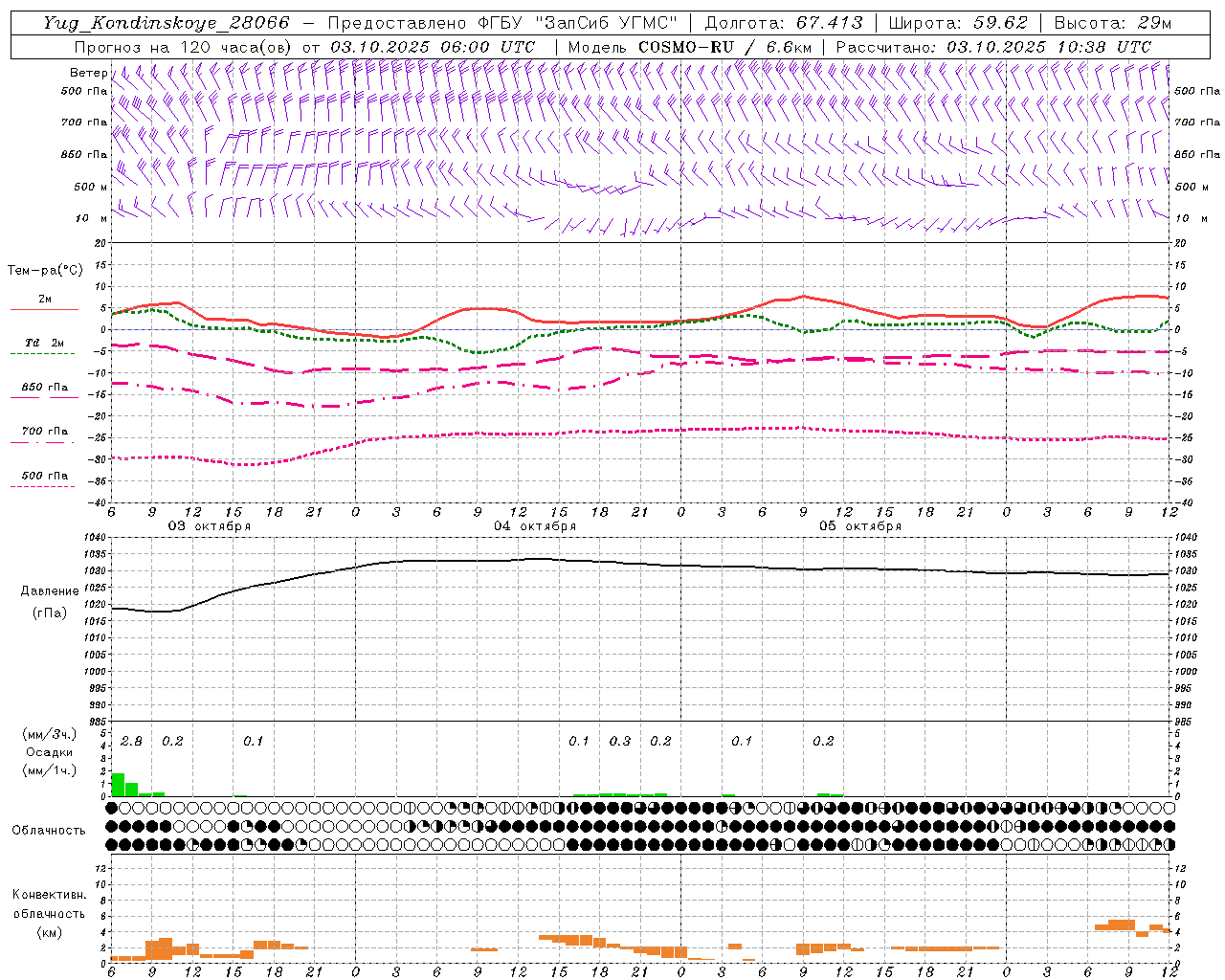Screen dimensions: 1225x980
Task: Click the 04 октября date label
Action: [x=535, y=526]
